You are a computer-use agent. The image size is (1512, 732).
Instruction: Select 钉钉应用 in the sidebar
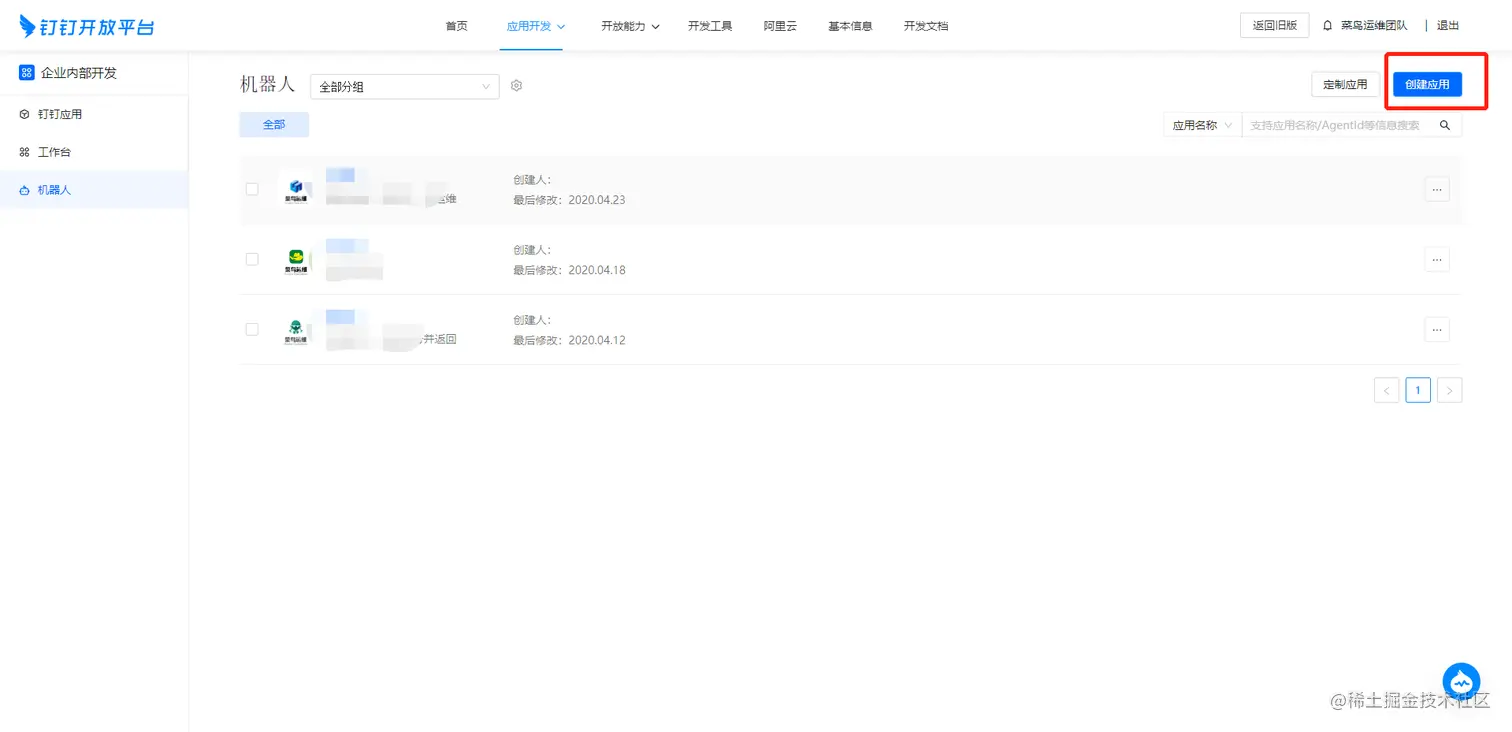(x=94, y=114)
